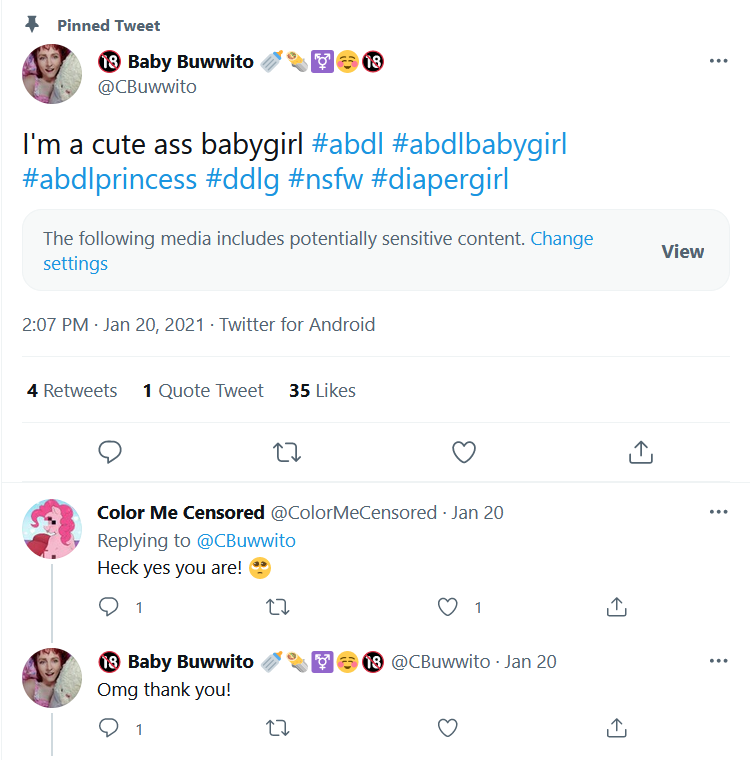Viewport: 750px width, 760px height.
Task: Open more options for pinned tweet
Action: click(718, 61)
